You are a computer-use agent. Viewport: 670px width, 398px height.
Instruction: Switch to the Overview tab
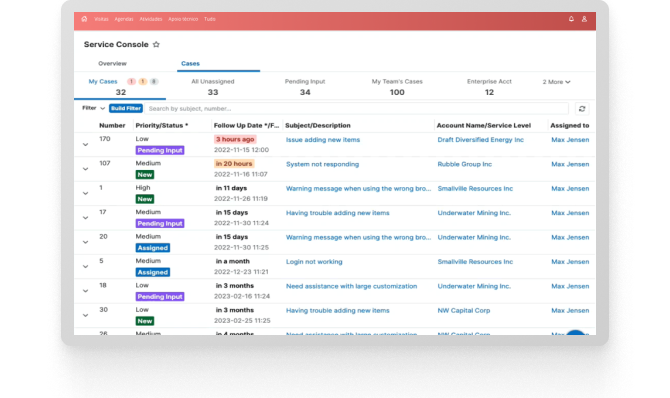[x=112, y=63]
